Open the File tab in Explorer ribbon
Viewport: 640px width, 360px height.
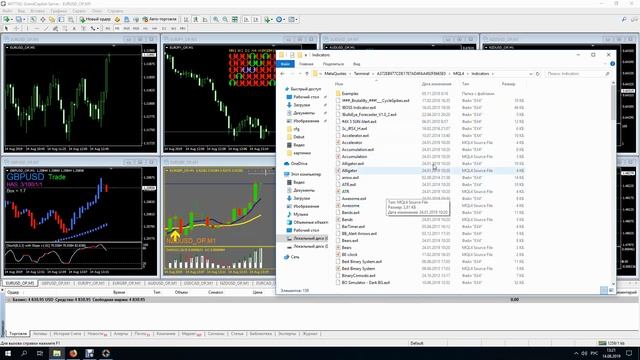[285, 64]
